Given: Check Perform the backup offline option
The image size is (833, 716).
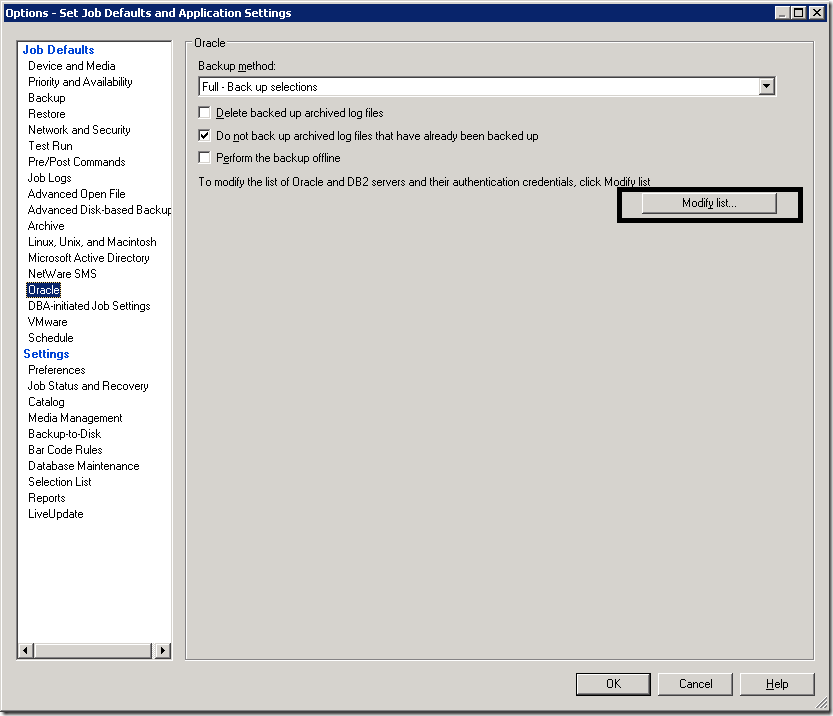Looking at the screenshot, I should [x=205, y=158].
